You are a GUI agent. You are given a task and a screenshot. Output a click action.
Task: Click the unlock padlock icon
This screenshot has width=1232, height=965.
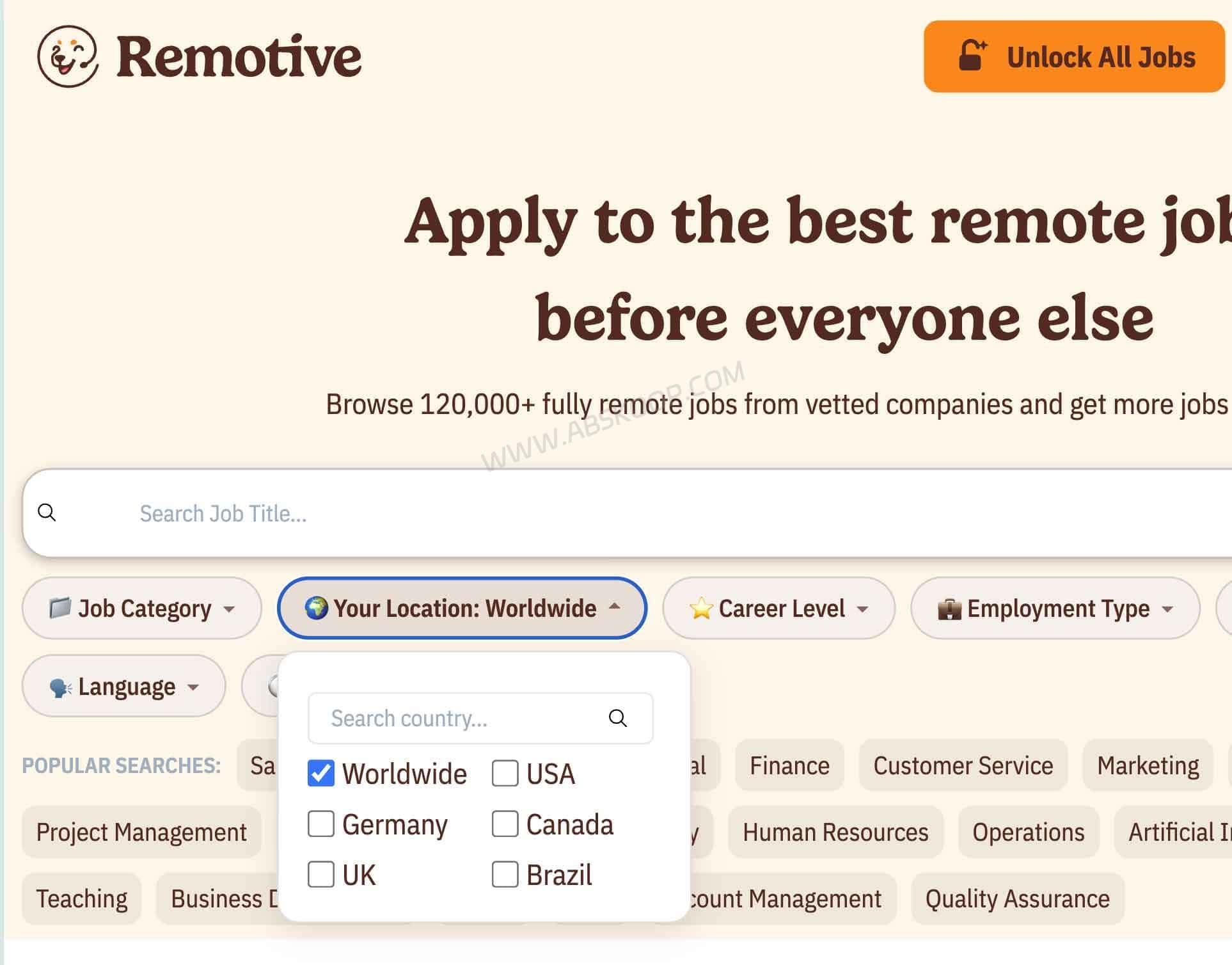972,56
